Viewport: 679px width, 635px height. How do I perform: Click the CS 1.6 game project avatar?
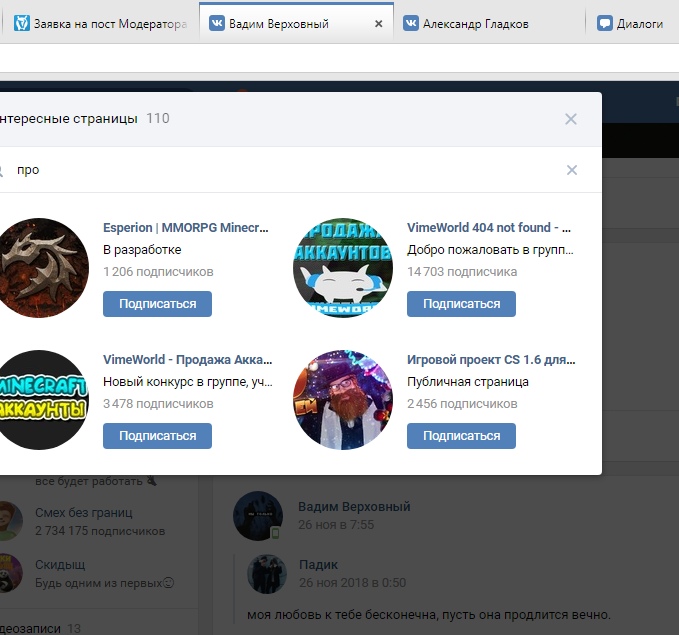click(343, 400)
